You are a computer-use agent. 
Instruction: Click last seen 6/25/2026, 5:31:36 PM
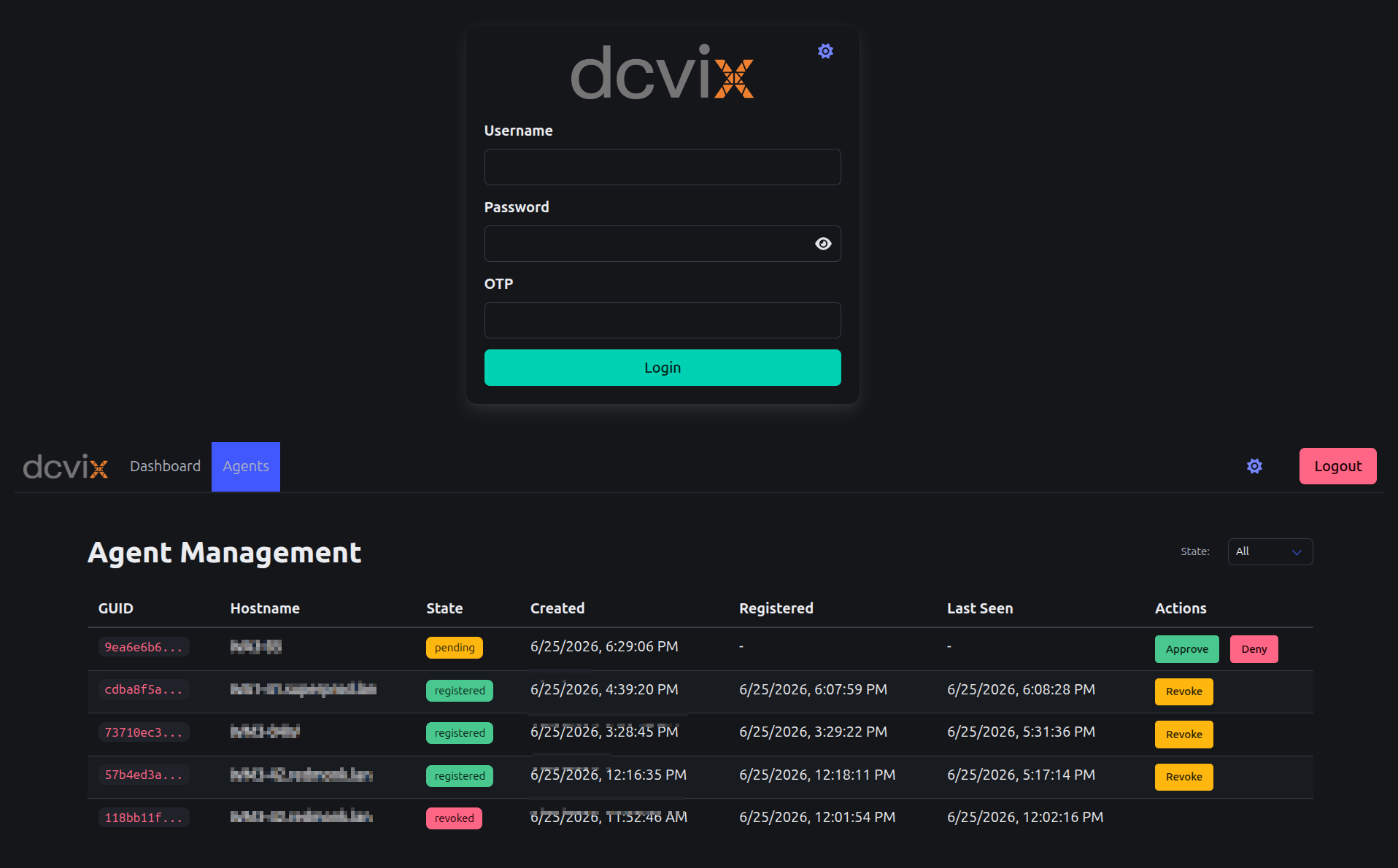[1021, 732]
